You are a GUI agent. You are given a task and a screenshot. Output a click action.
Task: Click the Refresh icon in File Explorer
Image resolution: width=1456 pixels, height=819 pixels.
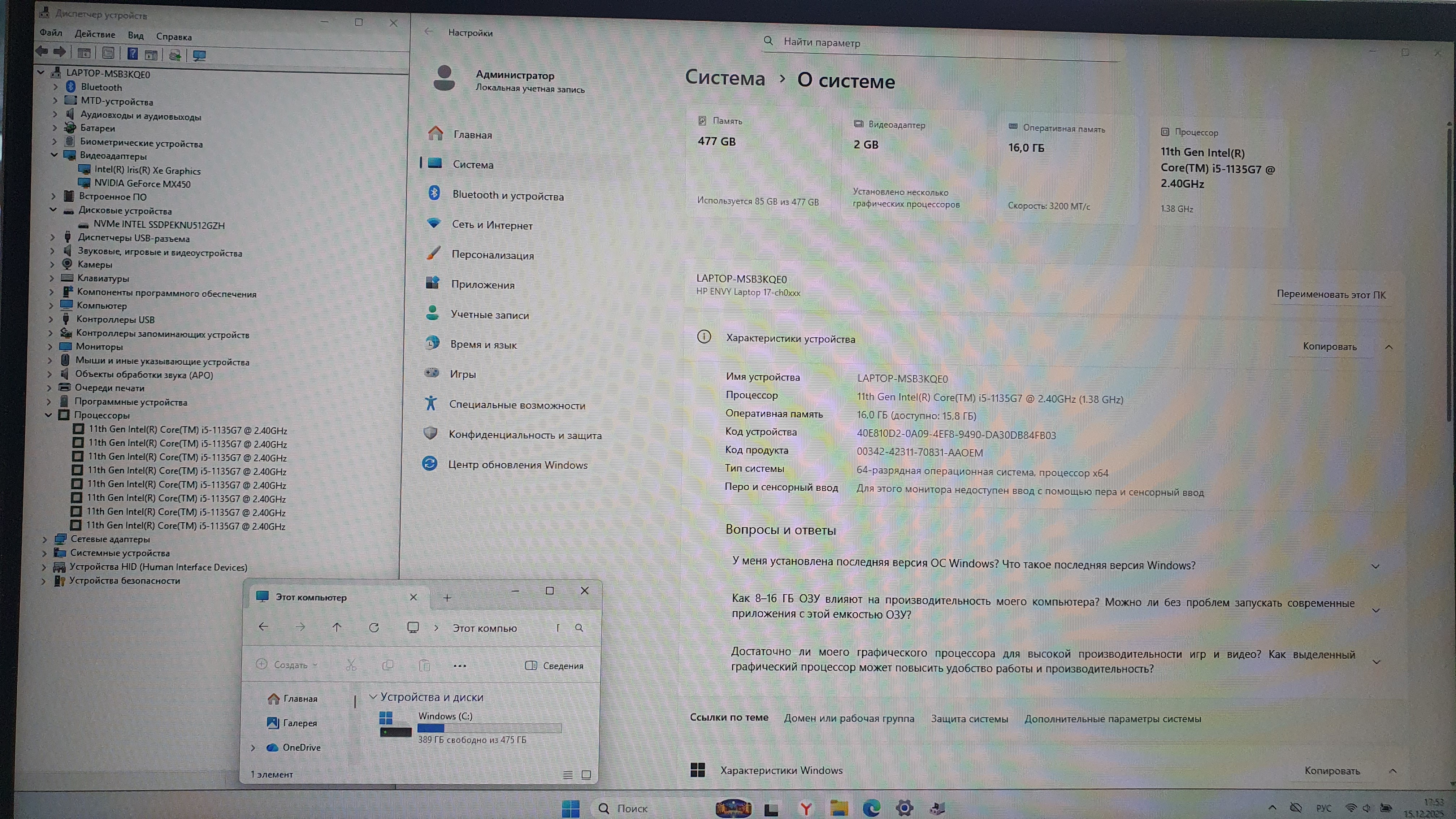pyautogui.click(x=374, y=627)
